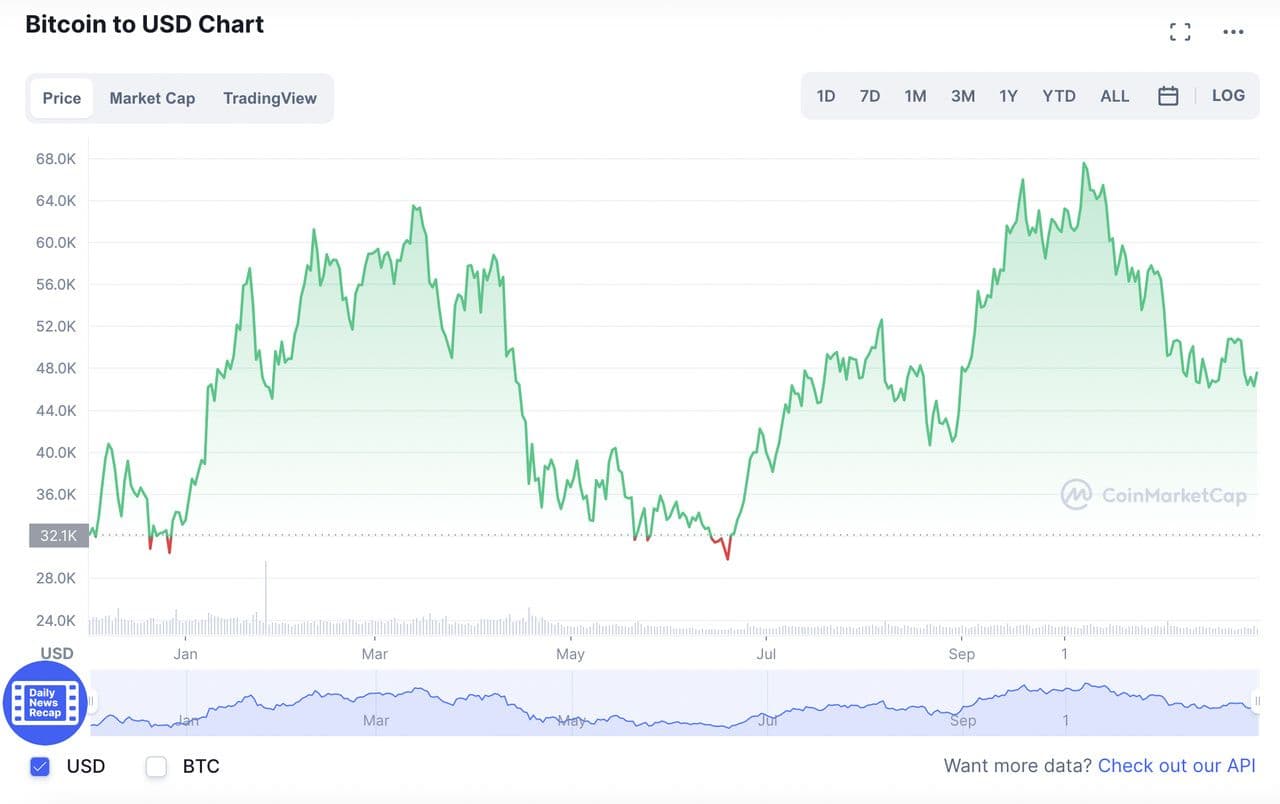Select the 1D time range
This screenshot has width=1280, height=804.
[826, 96]
